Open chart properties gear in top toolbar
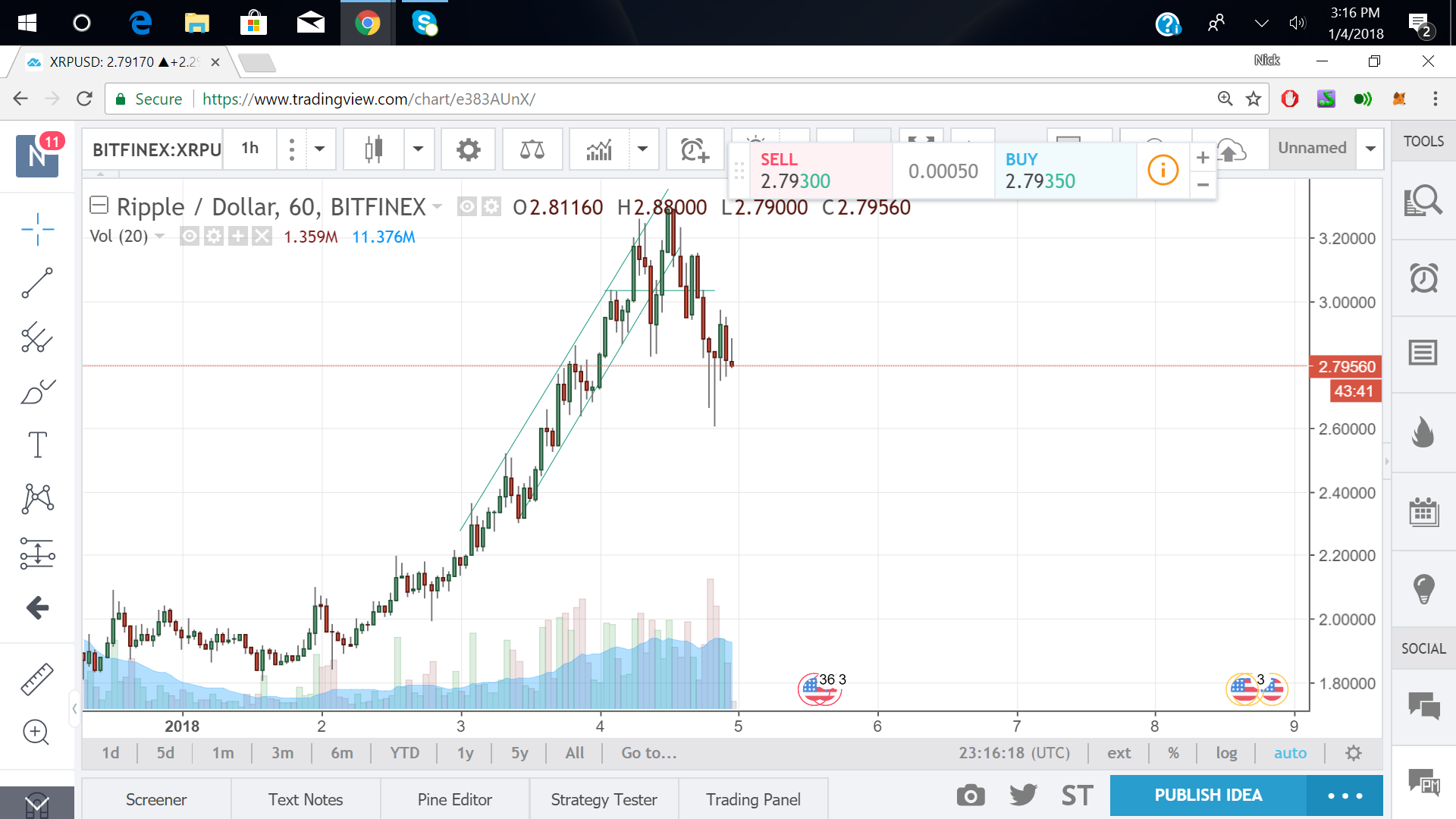This screenshot has height=819, width=1456. (x=469, y=149)
